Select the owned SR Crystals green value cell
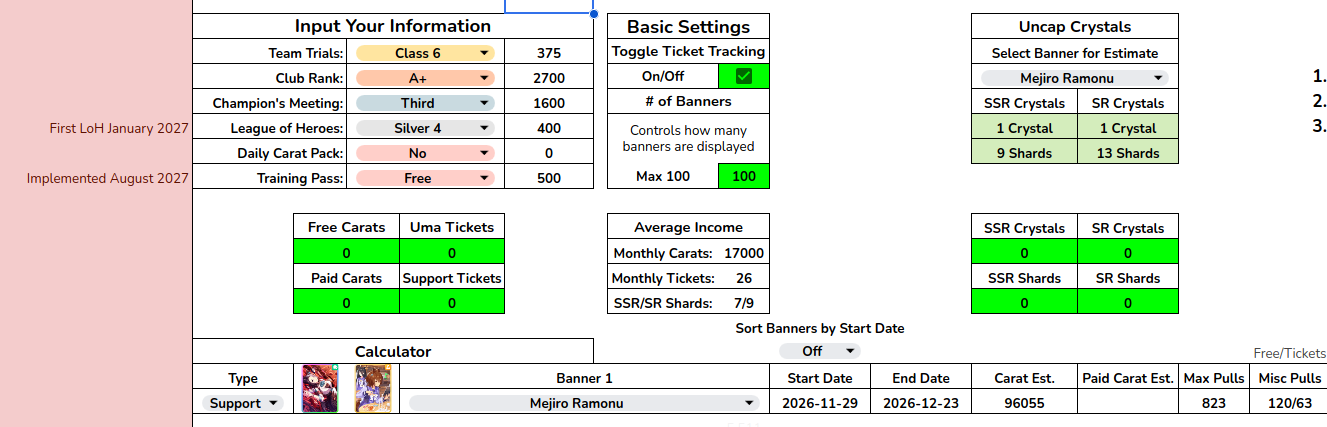Image resolution: width=1327 pixels, height=427 pixels. click(x=1128, y=252)
